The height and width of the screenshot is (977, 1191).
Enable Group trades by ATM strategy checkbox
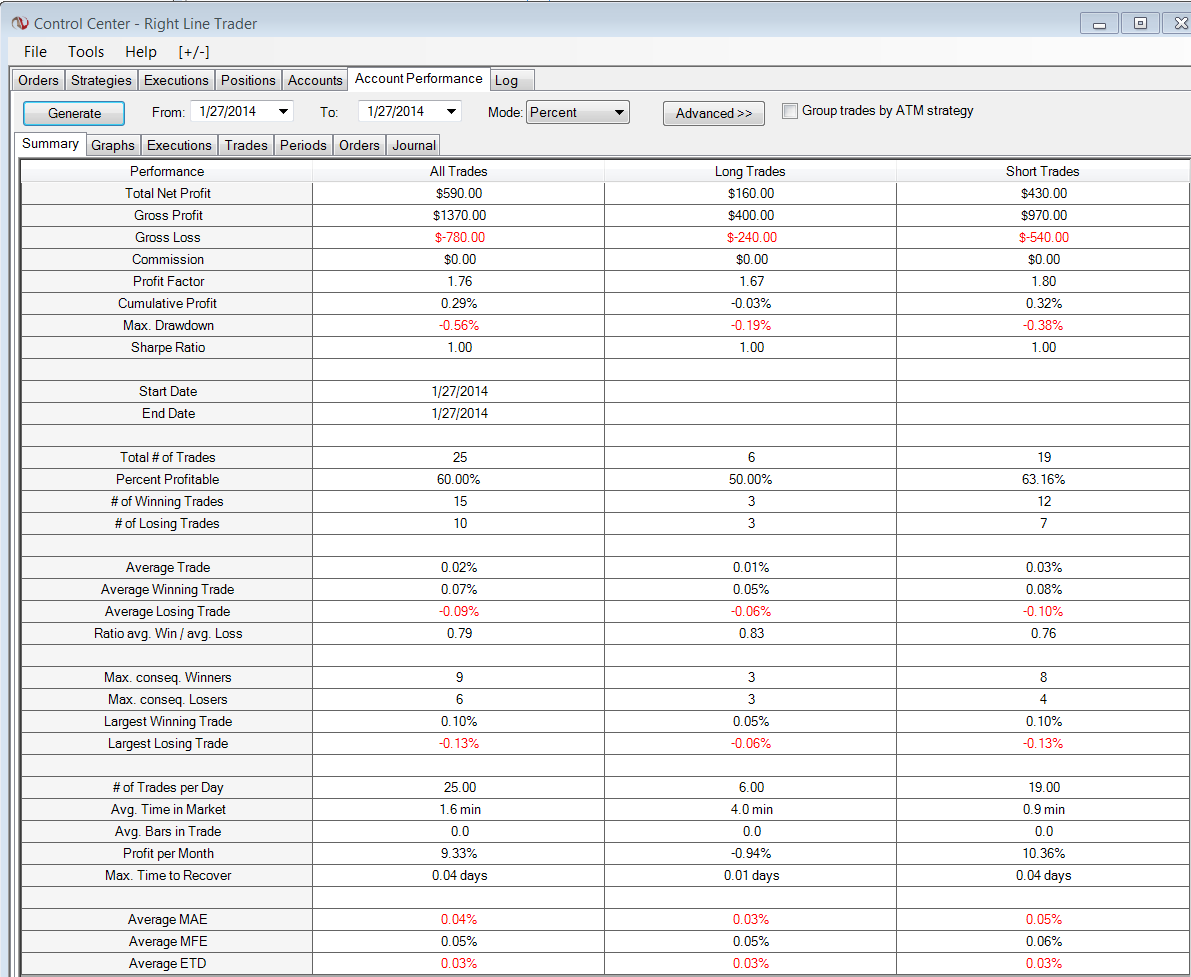(790, 111)
